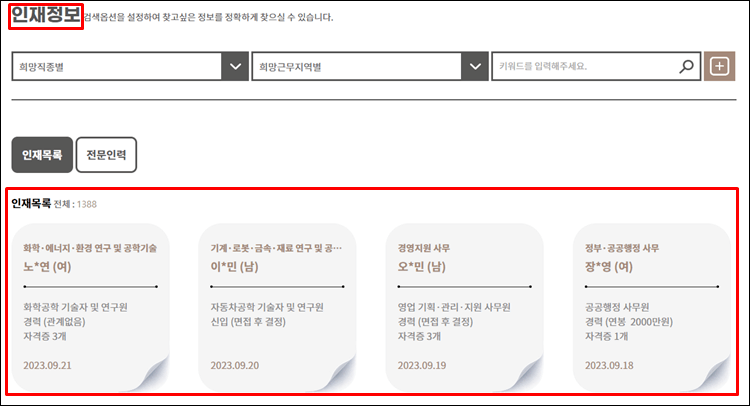Open the 오*민 (남) talent card

coord(464,307)
